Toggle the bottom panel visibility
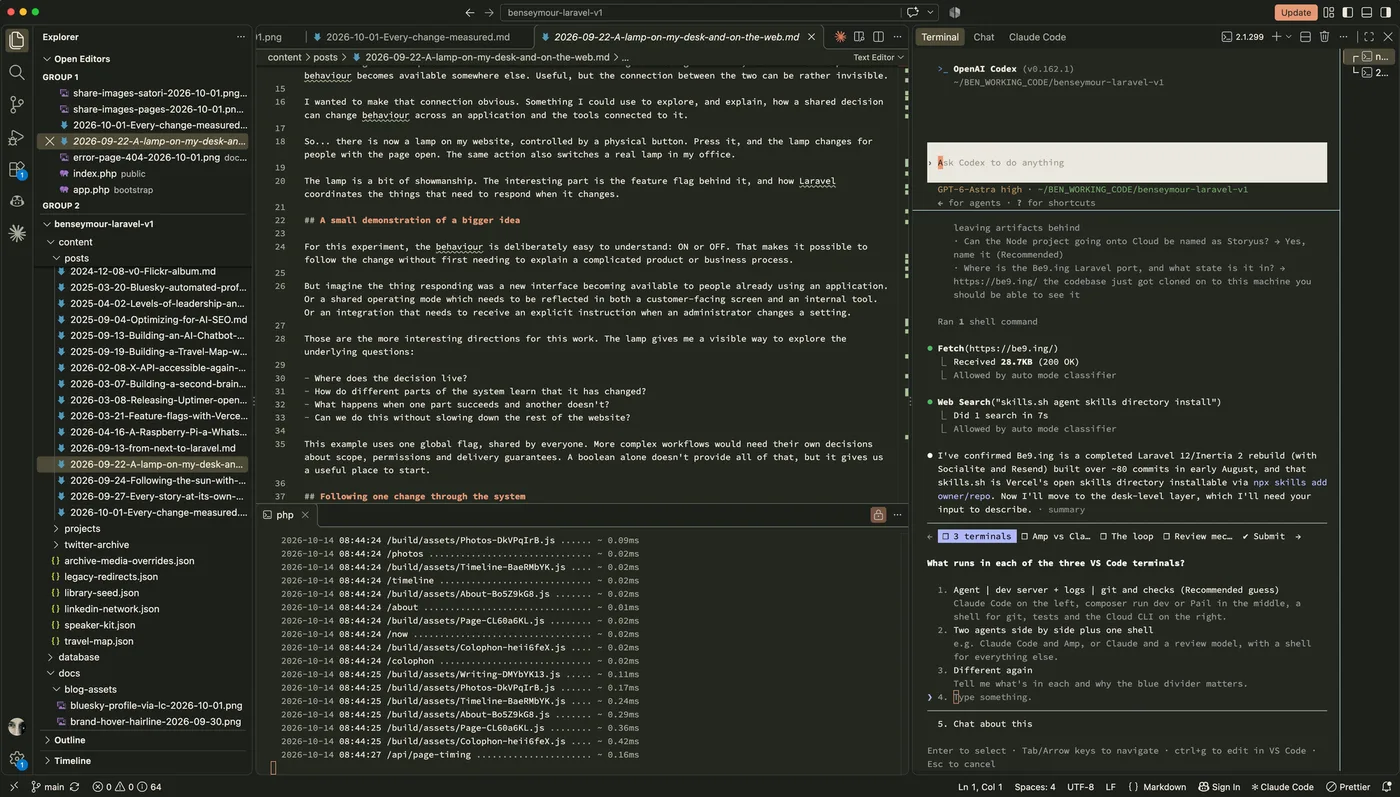This screenshot has height=797, width=1400. tap(1366, 12)
